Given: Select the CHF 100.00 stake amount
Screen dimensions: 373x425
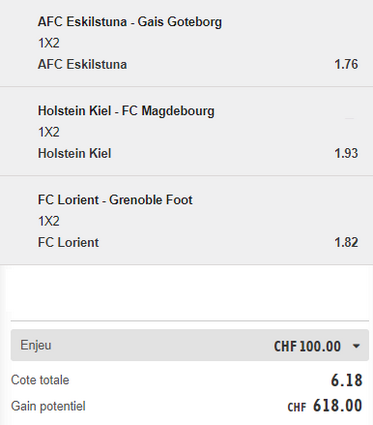Looking at the screenshot, I should 307,346.
